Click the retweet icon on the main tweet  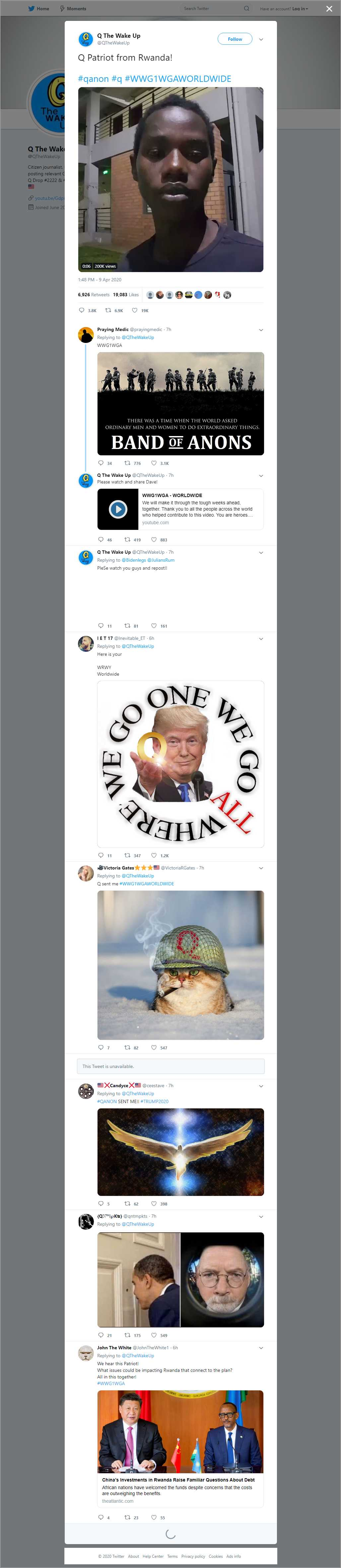(x=108, y=310)
